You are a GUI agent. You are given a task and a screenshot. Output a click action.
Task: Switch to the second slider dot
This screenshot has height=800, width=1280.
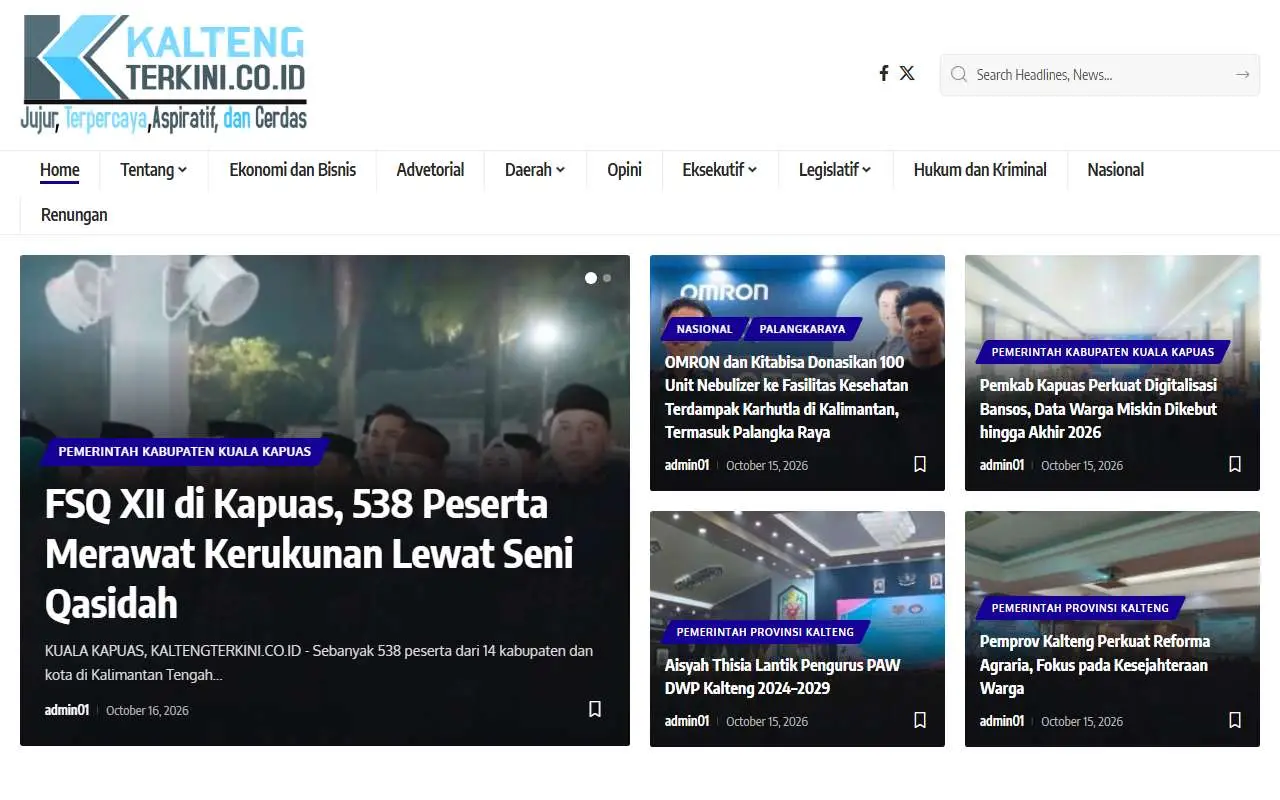point(607,278)
